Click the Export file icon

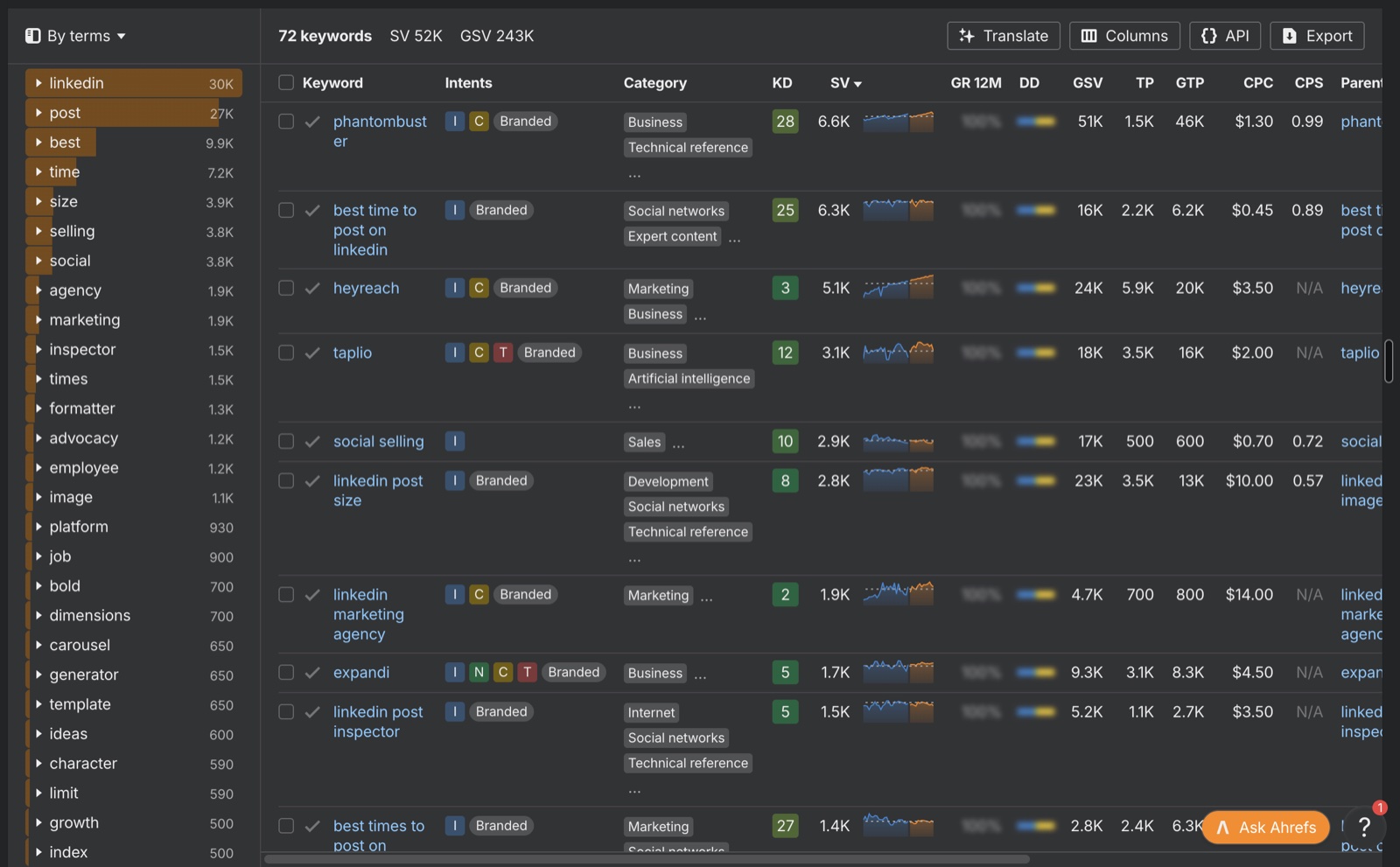coord(1289,36)
